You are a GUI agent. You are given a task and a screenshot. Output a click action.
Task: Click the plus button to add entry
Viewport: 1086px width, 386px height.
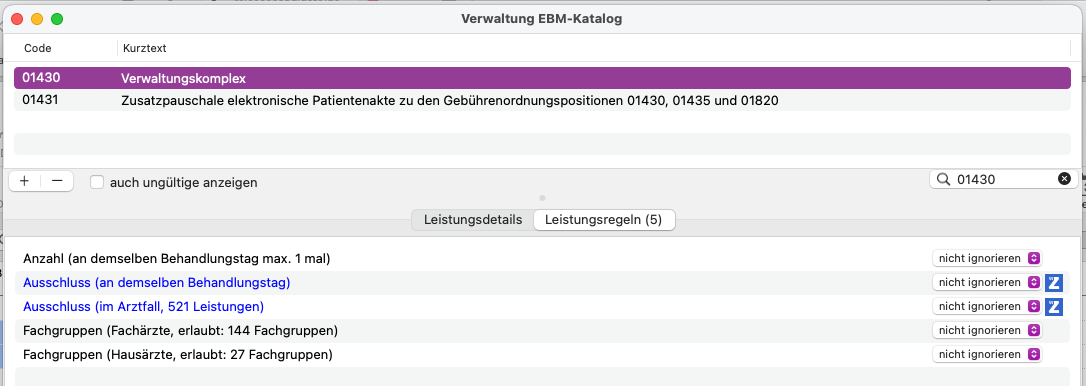pos(24,181)
